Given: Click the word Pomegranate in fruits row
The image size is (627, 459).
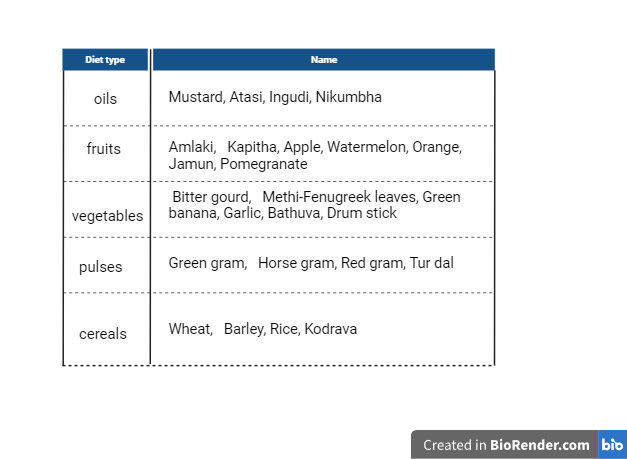Looking at the screenshot, I should 264,164.
